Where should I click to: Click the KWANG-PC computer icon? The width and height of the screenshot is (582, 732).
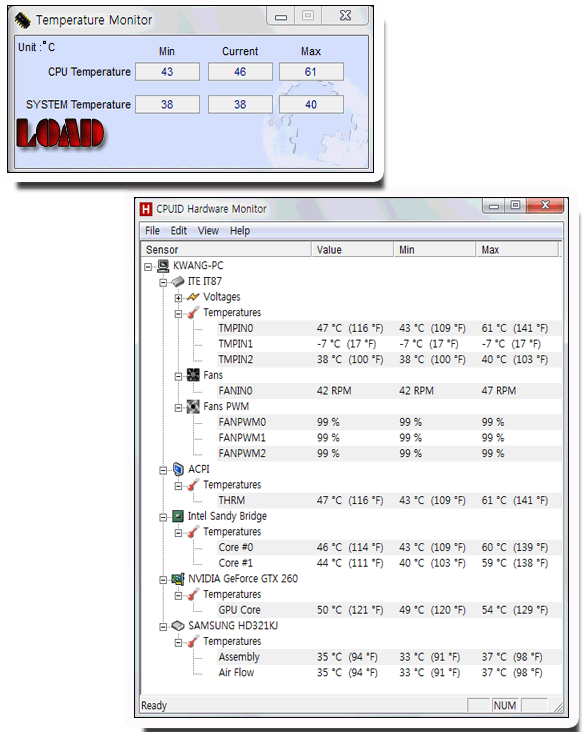(x=163, y=266)
